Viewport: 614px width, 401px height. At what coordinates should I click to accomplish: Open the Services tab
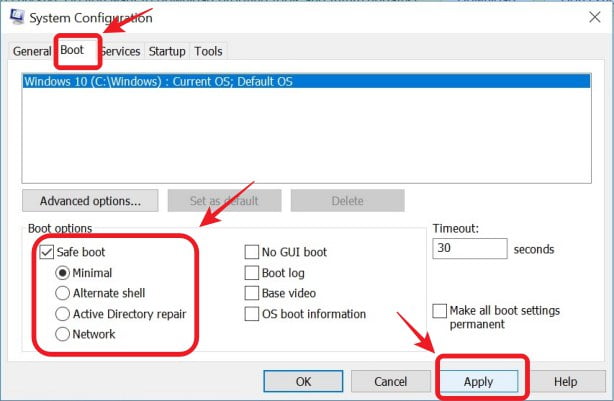[x=121, y=51]
